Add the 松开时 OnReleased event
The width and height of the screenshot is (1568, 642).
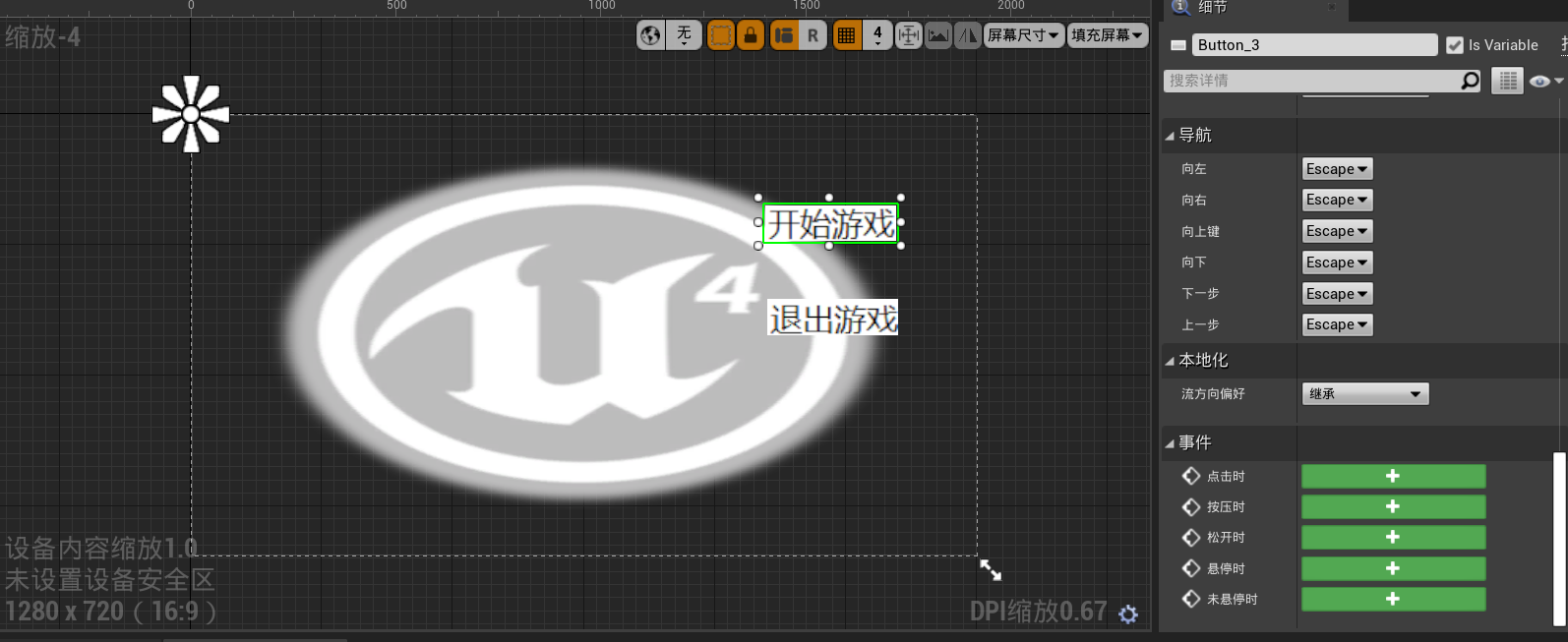(1393, 537)
